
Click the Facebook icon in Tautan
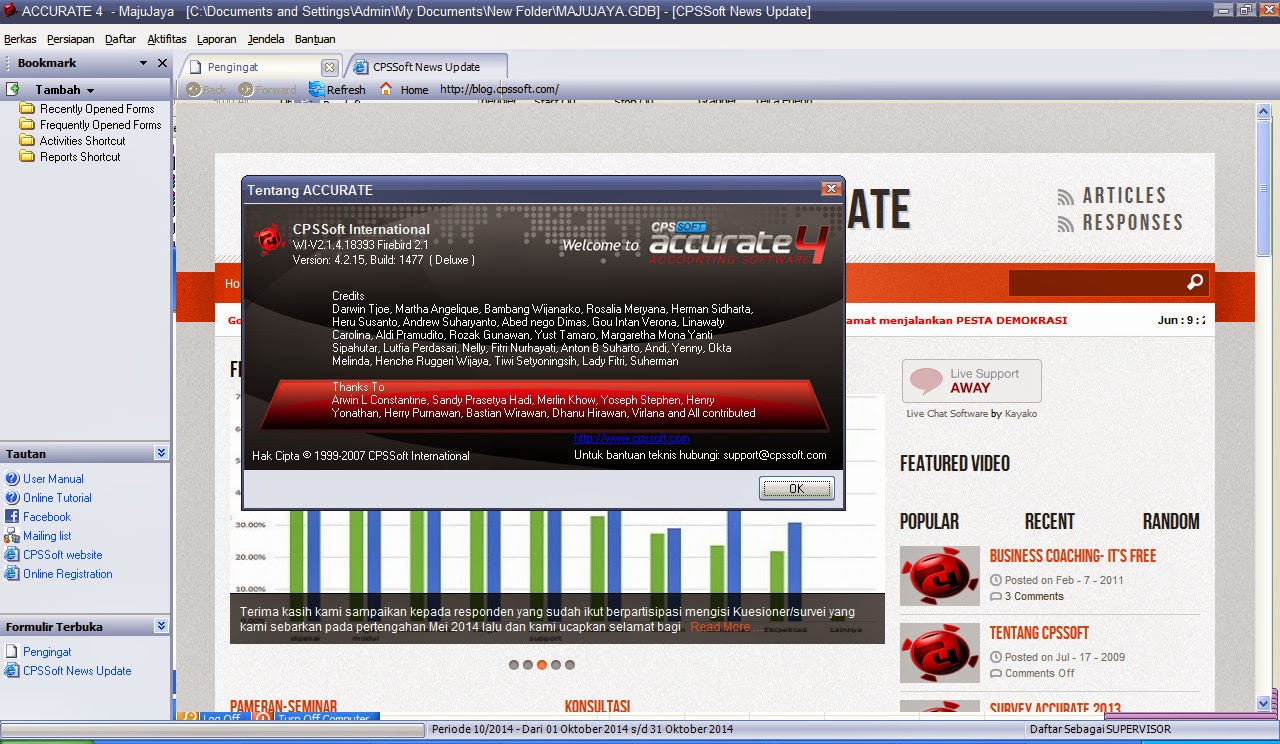click(x=13, y=517)
